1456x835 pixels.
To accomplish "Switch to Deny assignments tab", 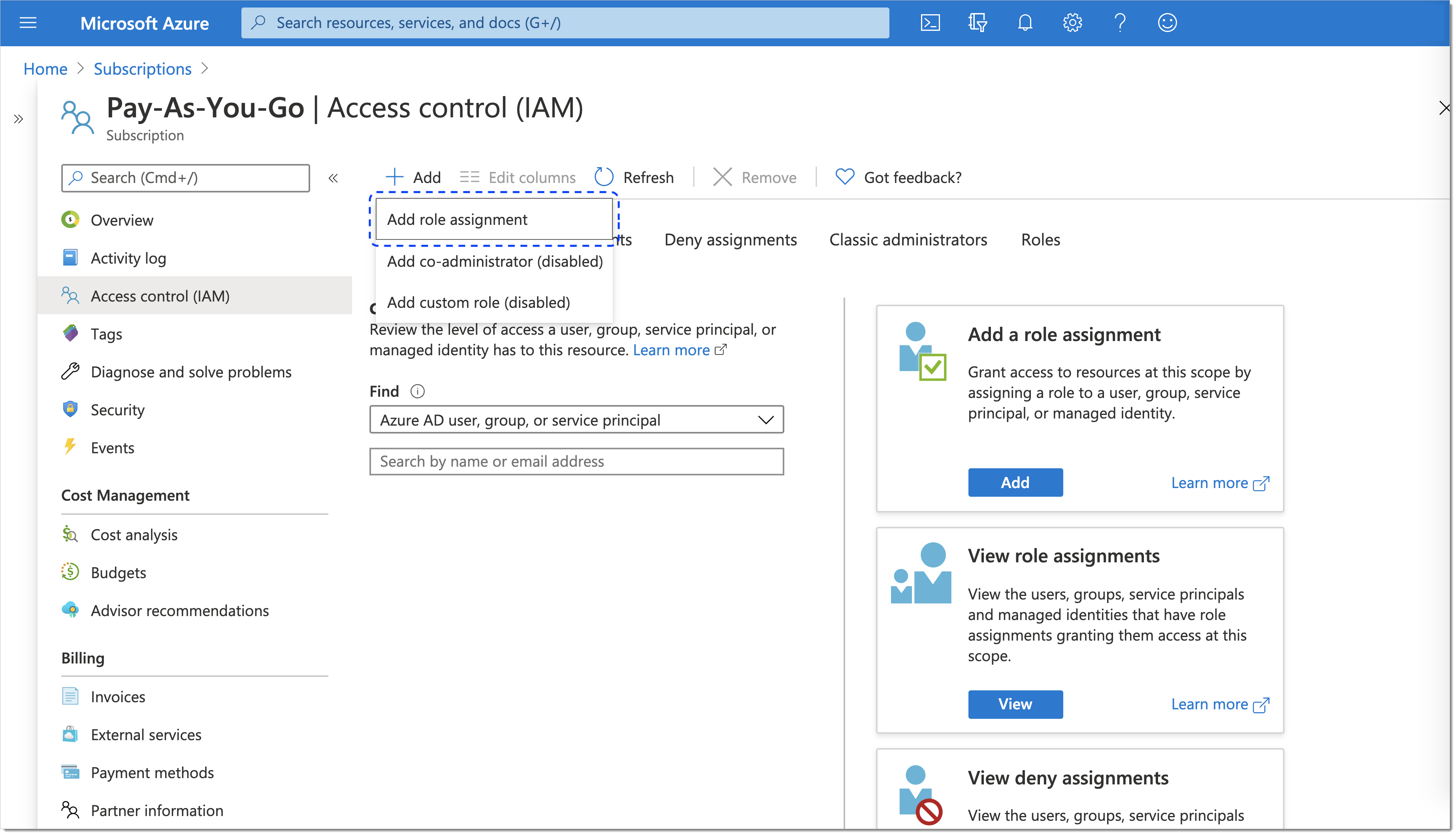I will pos(730,240).
